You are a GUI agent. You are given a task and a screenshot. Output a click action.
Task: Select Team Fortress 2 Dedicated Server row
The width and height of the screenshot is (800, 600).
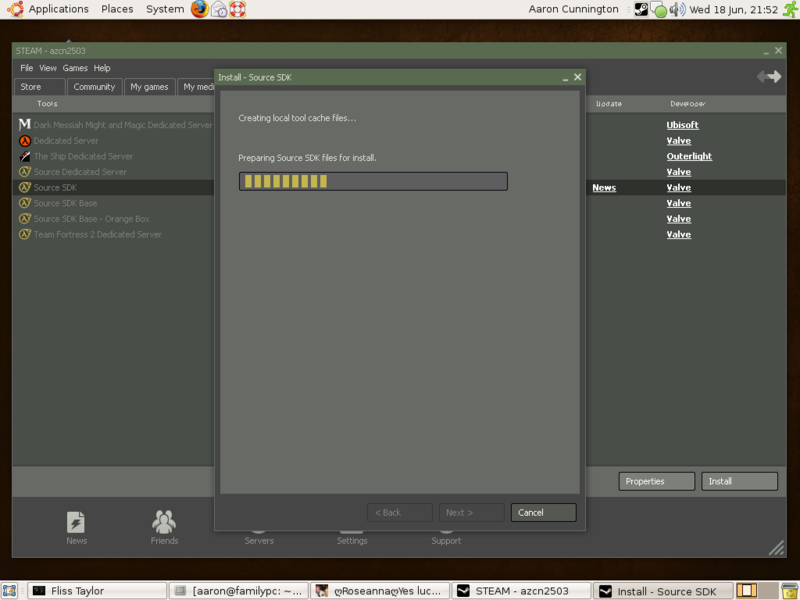point(97,235)
